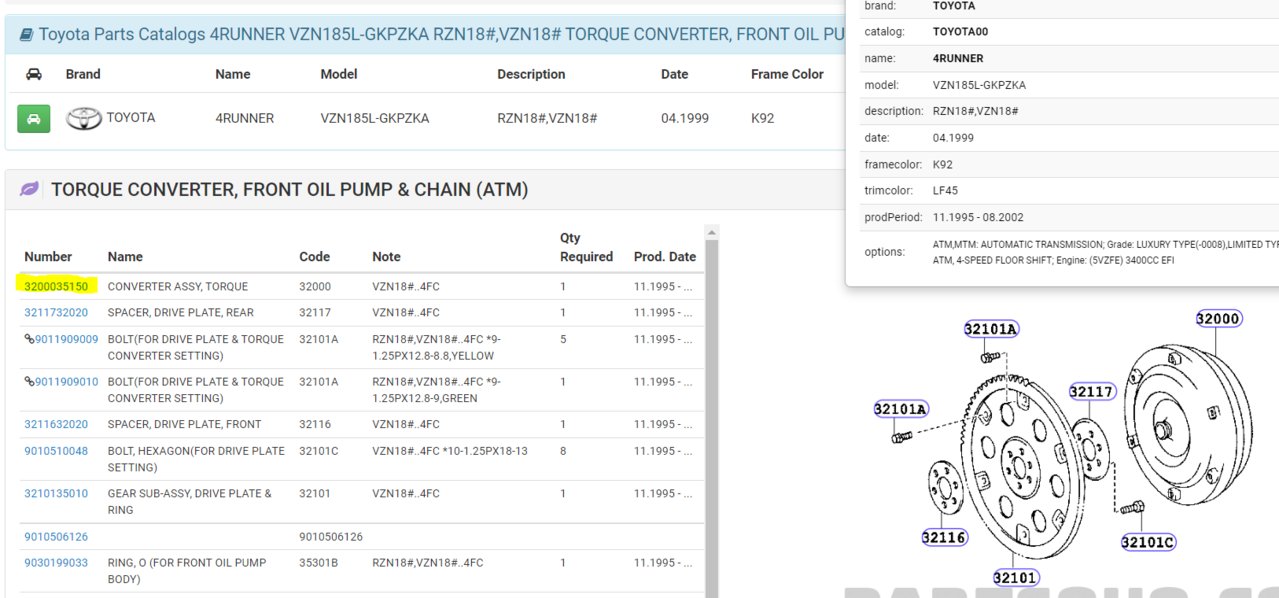The width and height of the screenshot is (1279, 598).
Task: Click the BOLT, HEXAGON name cell
Action: 196,459
